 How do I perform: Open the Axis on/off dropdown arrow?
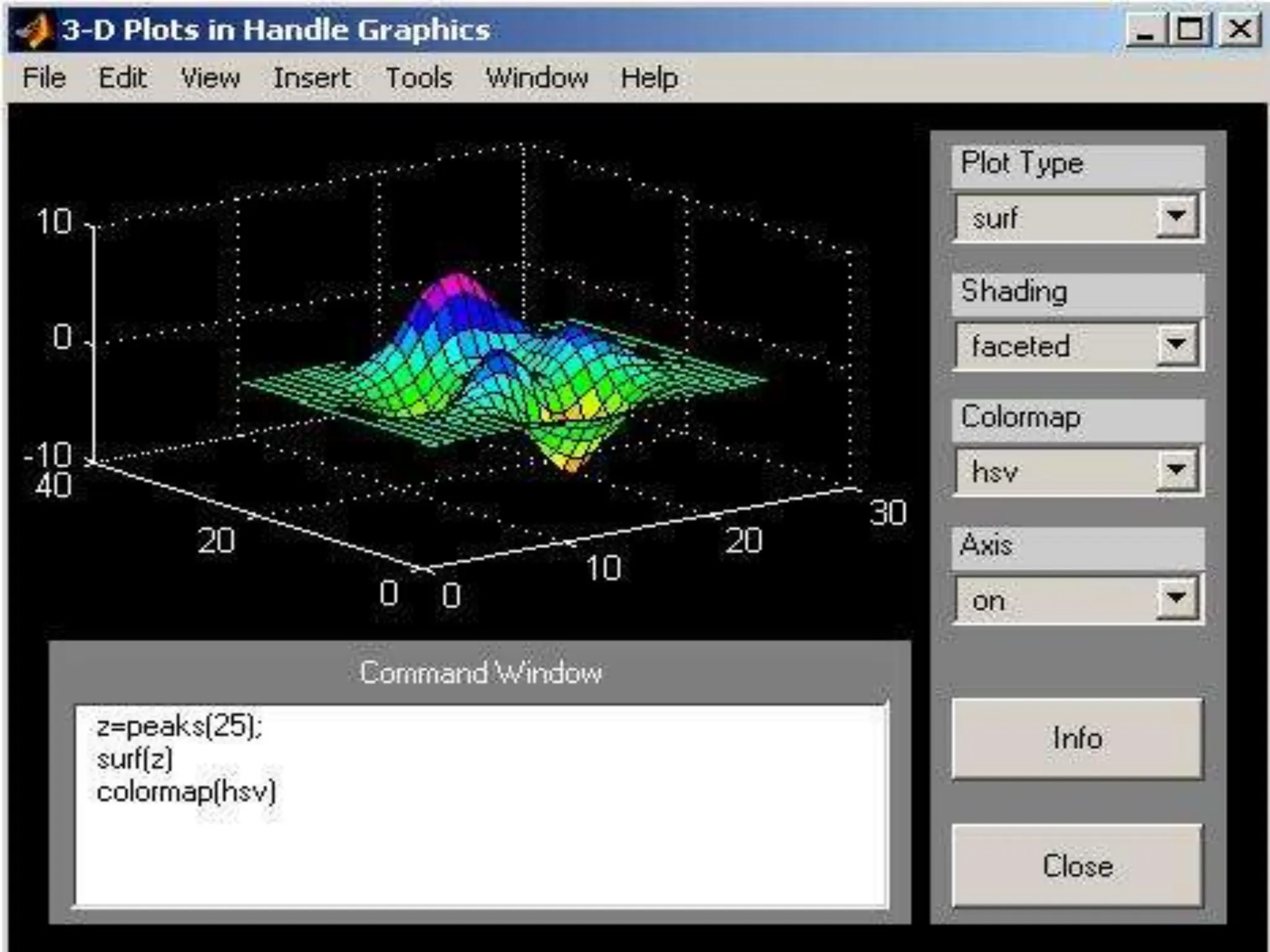tap(1176, 599)
